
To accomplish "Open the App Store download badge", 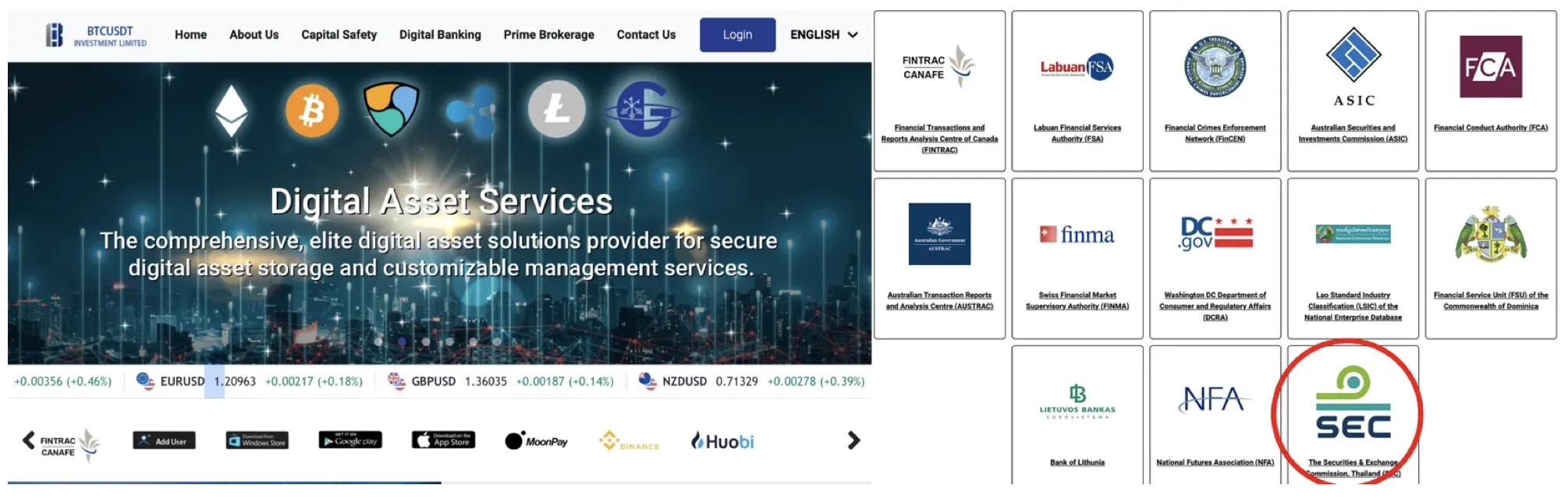I will click(x=443, y=441).
